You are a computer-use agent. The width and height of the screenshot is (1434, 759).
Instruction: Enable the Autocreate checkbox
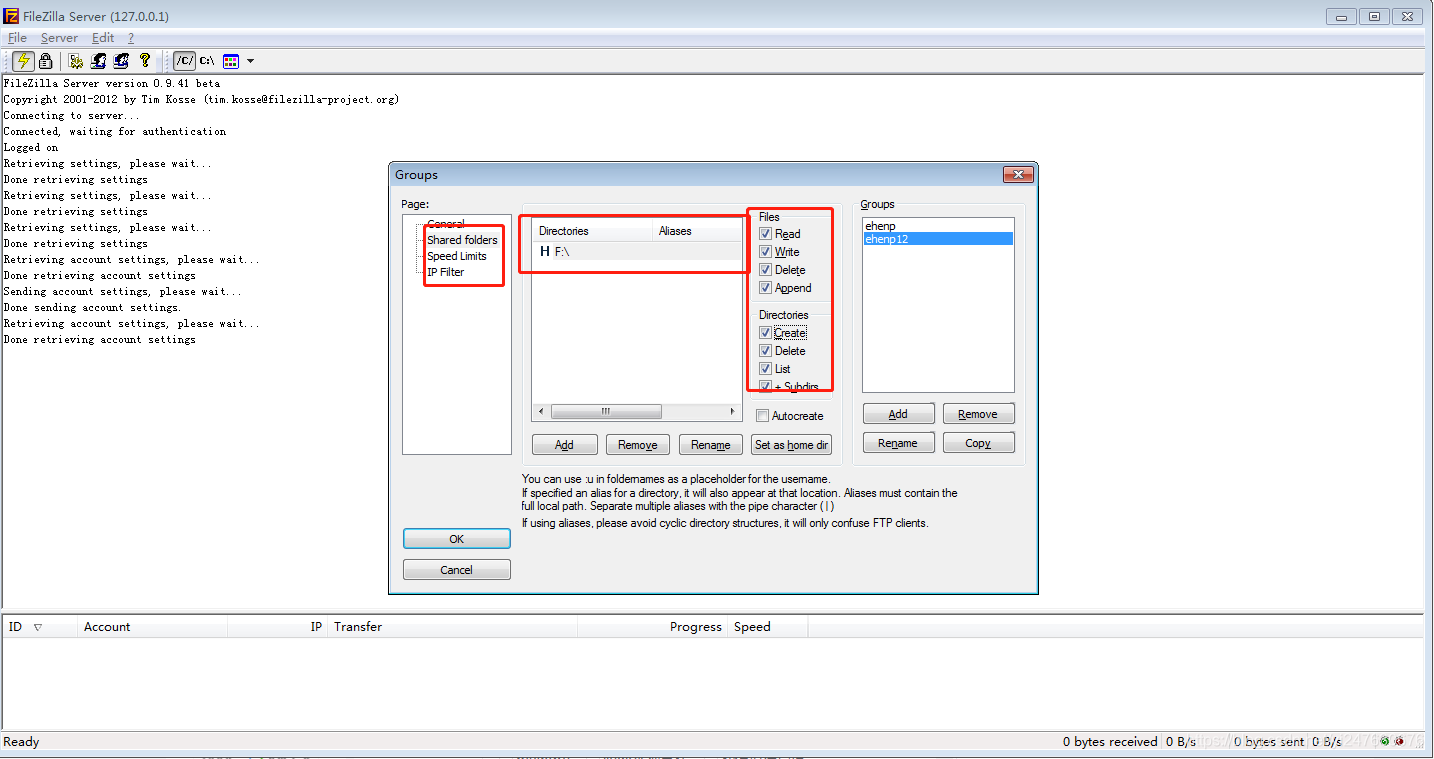(x=763, y=416)
